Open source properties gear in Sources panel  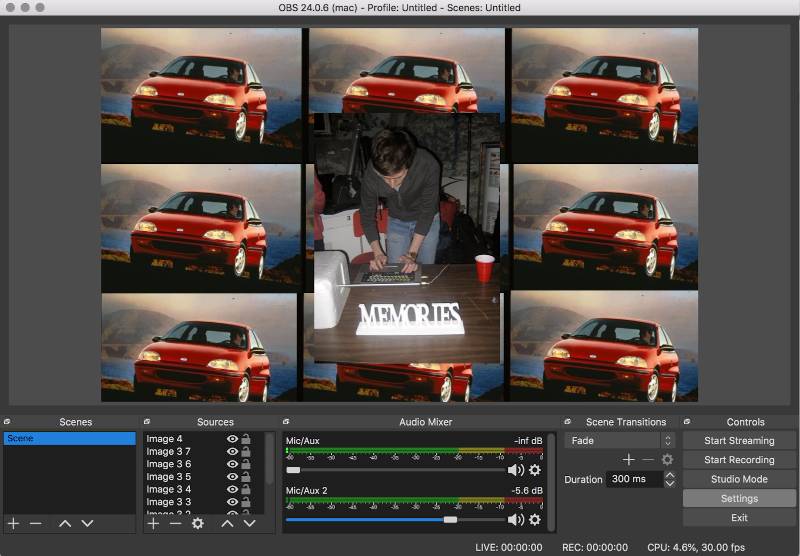[197, 523]
